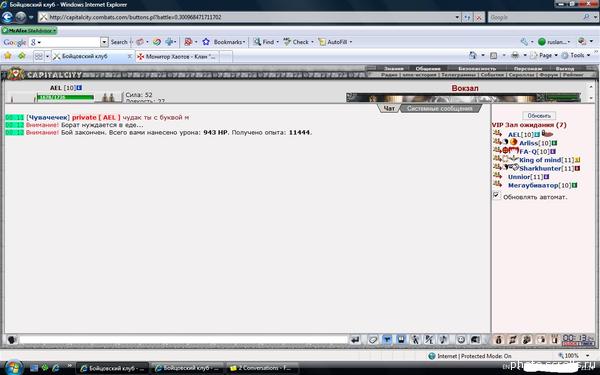Click the Favorites star icon
The width and height of the screenshot is (600, 375).
point(8,56)
